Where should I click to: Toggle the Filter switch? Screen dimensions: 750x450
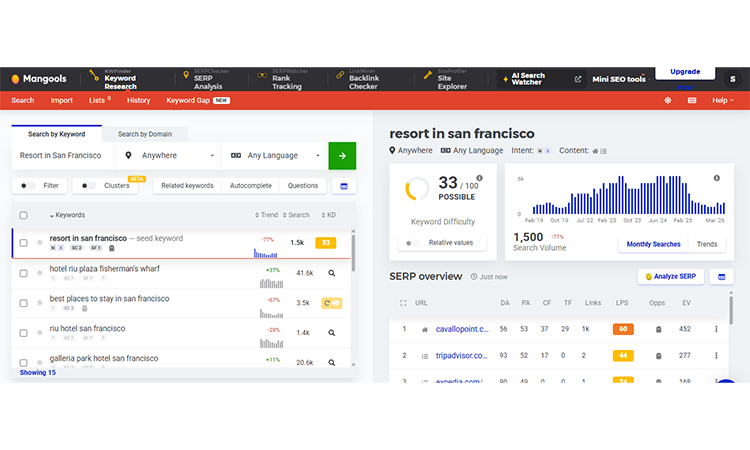[28, 186]
